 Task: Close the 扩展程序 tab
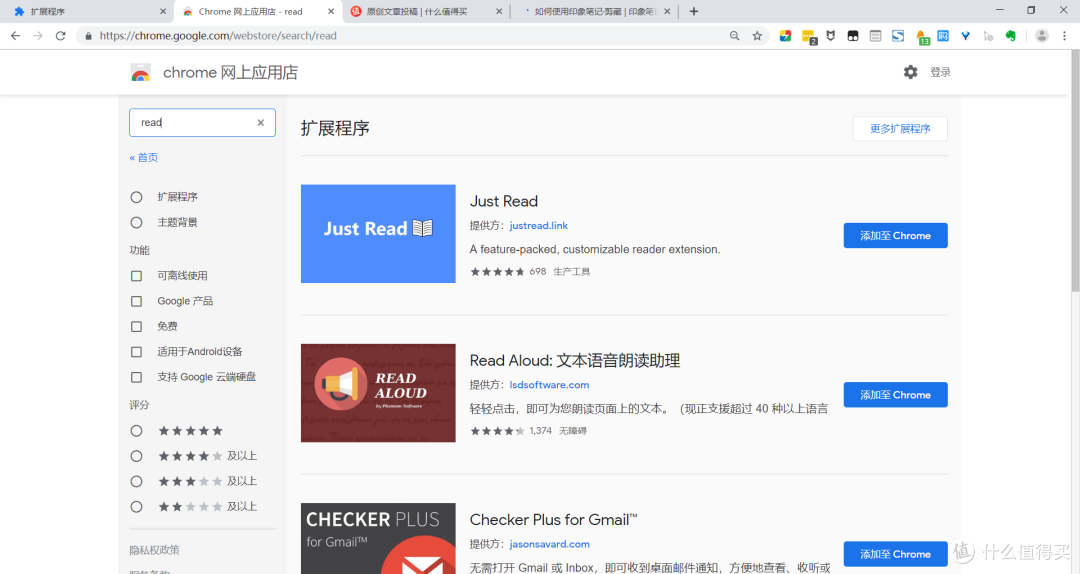pos(163,12)
